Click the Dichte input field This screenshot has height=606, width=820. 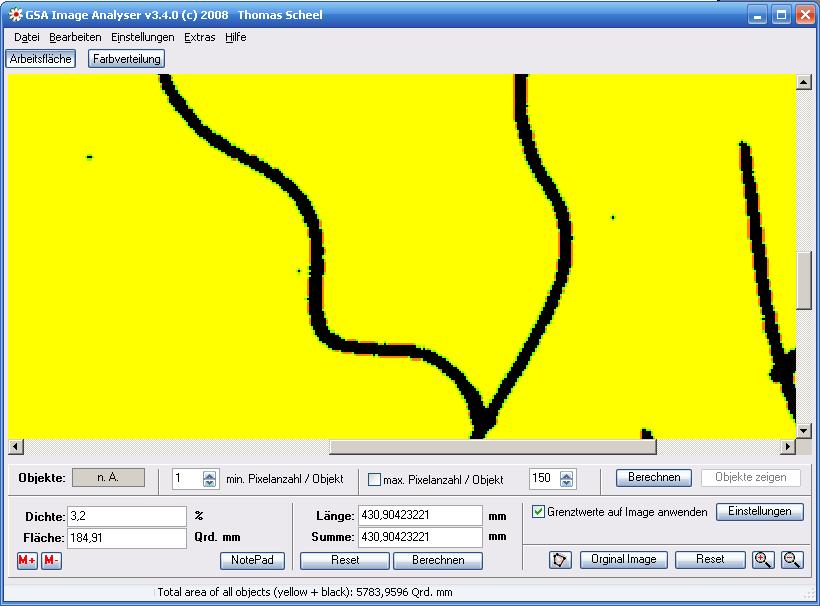[x=127, y=516]
